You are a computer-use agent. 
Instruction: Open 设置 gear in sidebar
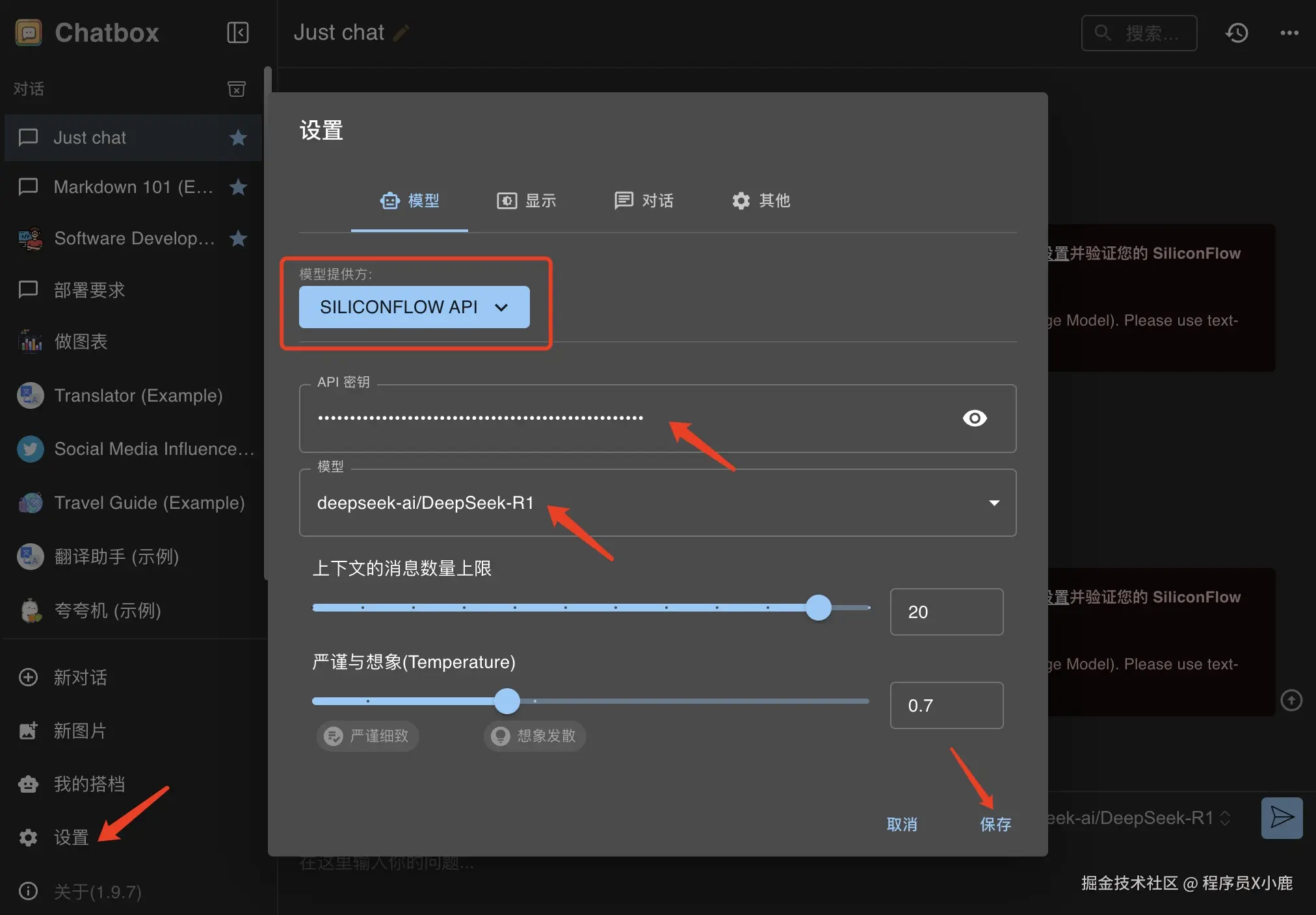click(28, 837)
